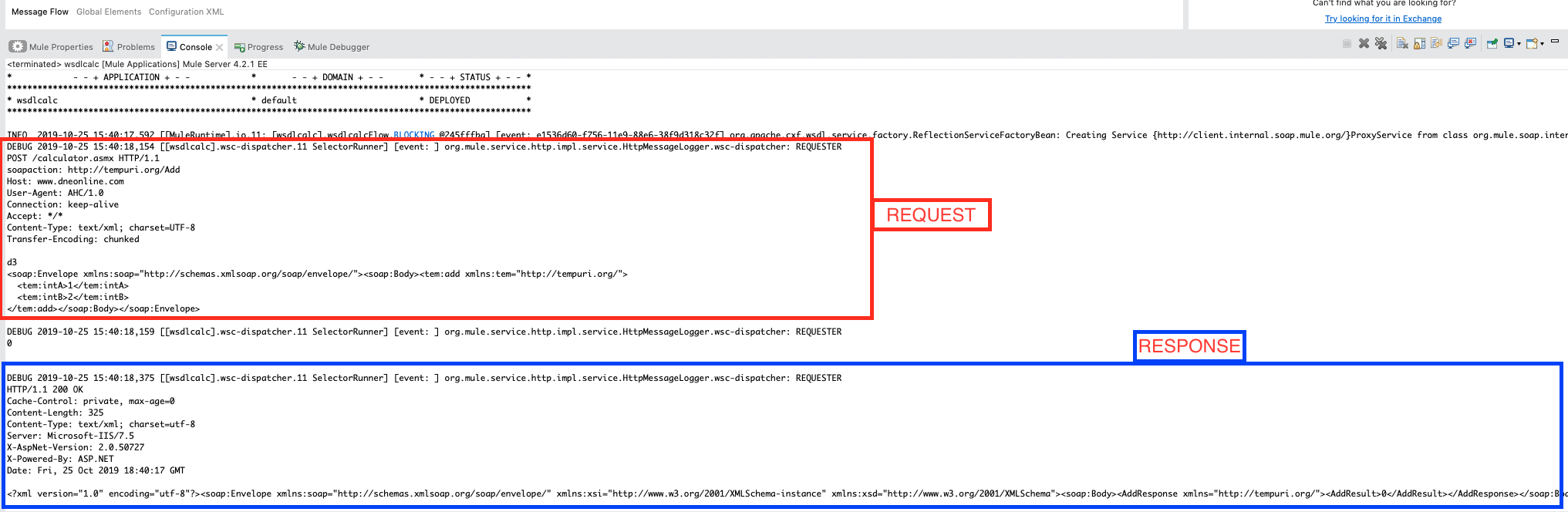This screenshot has width=1568, height=512.
Task: Close the Console tab
Action: tap(220, 47)
